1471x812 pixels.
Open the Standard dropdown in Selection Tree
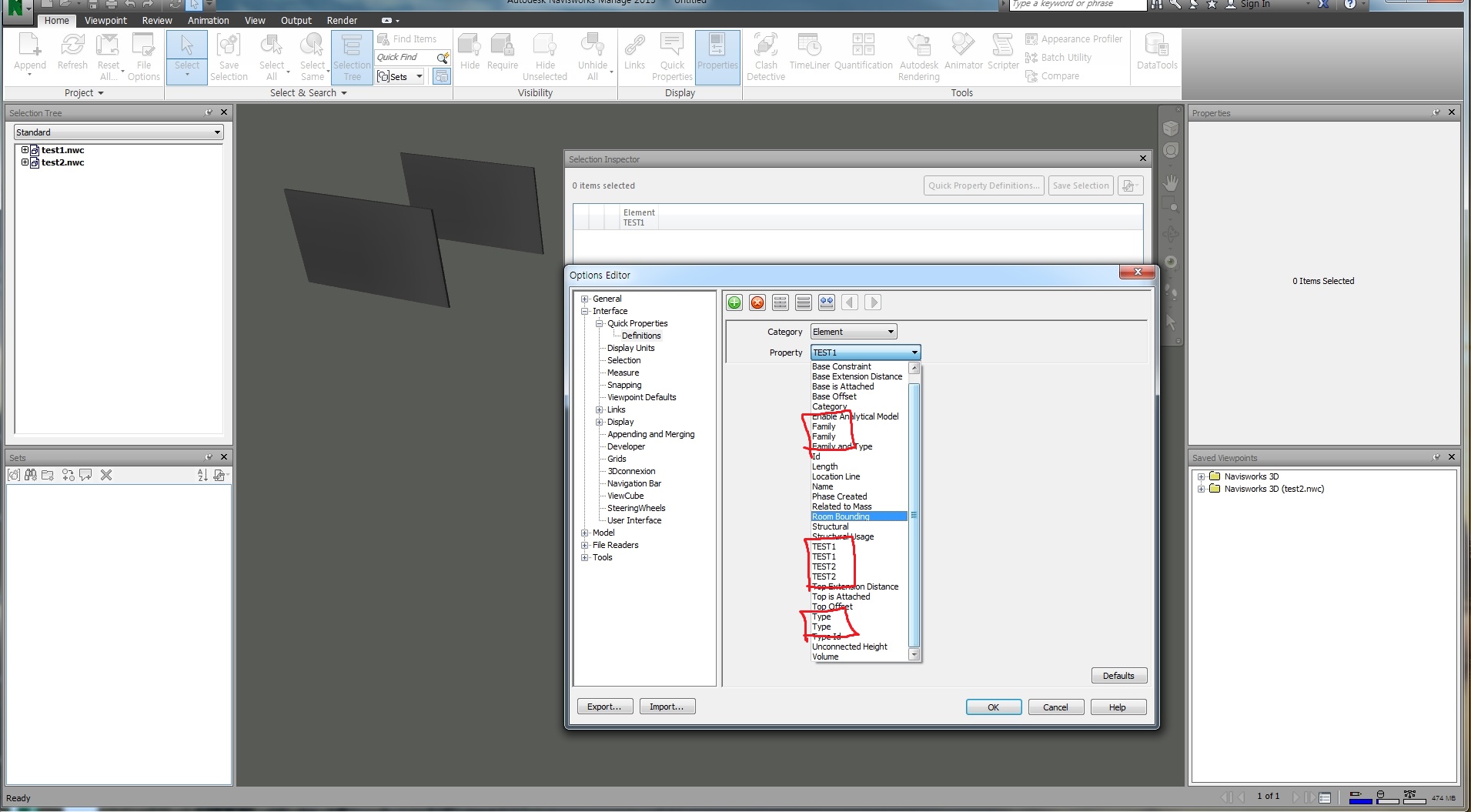coord(119,132)
